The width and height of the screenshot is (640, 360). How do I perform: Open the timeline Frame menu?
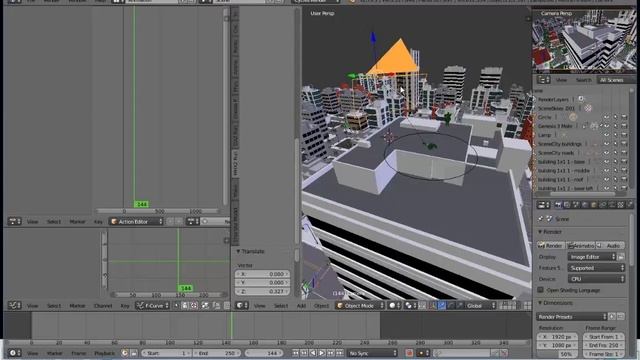[78, 353]
